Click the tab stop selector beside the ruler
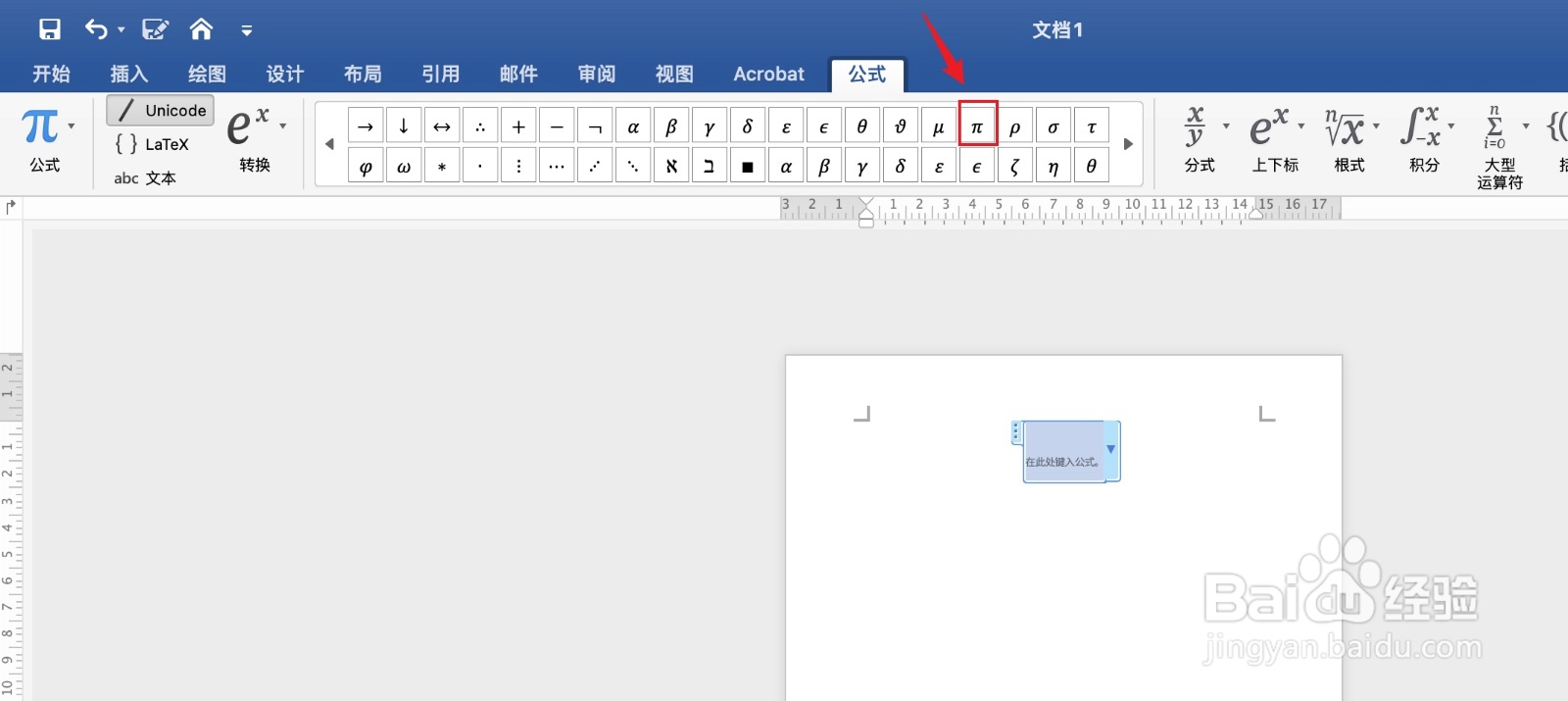The height and width of the screenshot is (701, 1568). [11, 208]
